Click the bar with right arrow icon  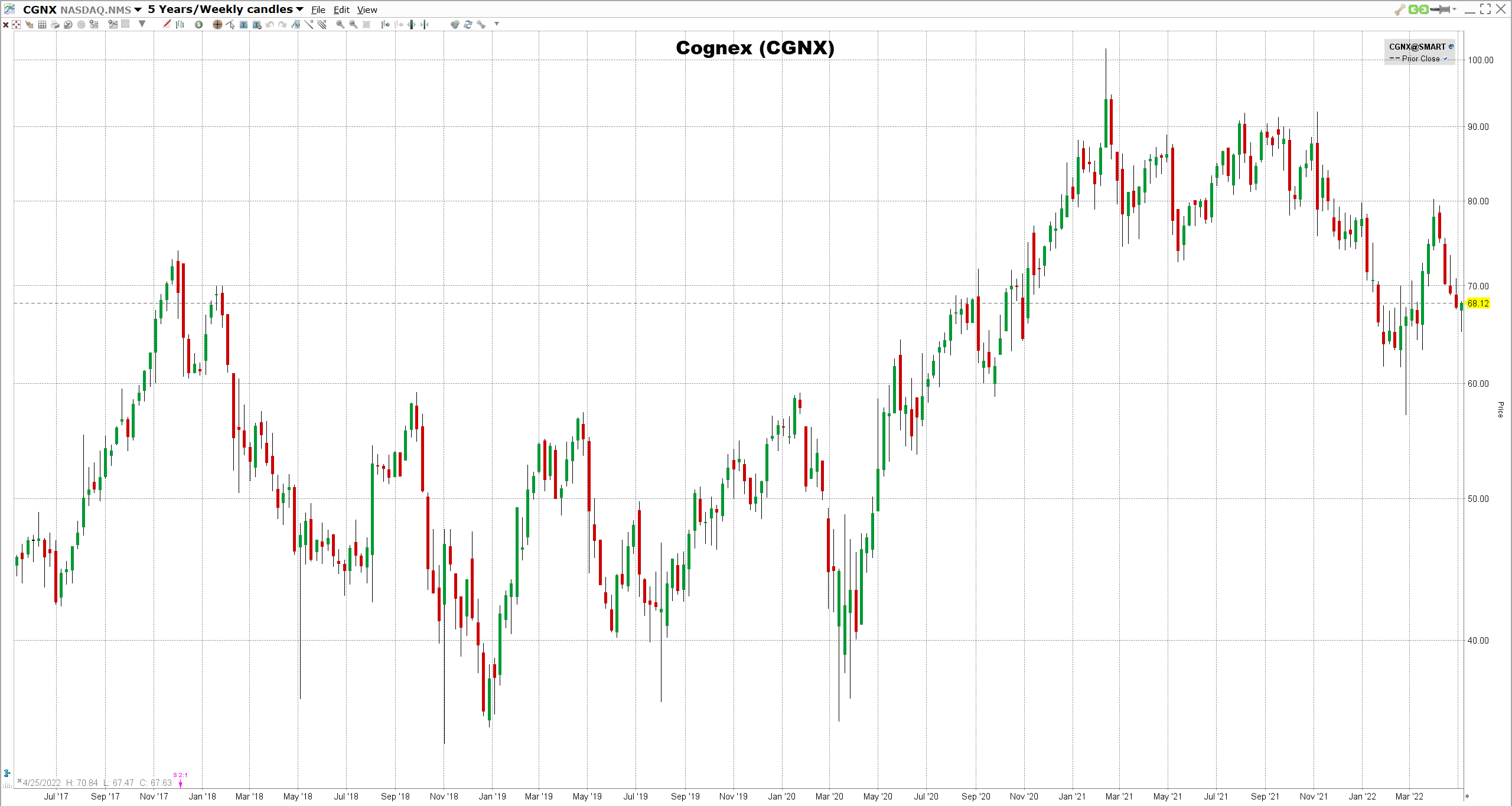tap(385, 24)
